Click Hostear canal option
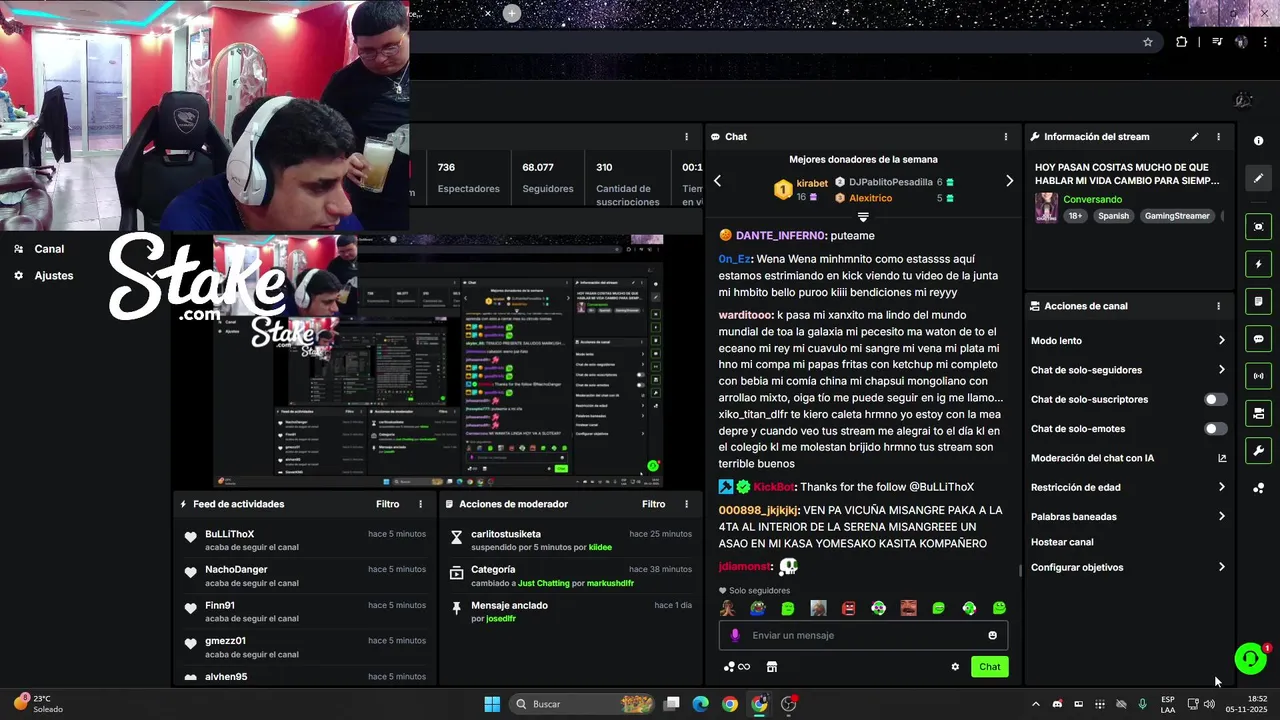This screenshot has height=720, width=1280. pos(1062,542)
